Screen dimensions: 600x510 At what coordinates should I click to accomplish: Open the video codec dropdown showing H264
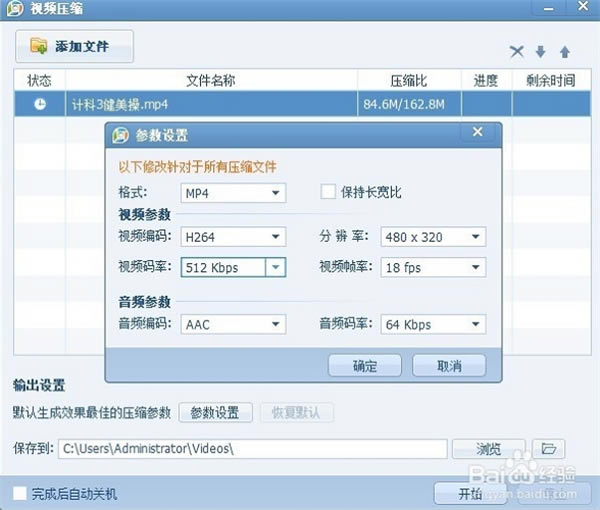(x=233, y=236)
